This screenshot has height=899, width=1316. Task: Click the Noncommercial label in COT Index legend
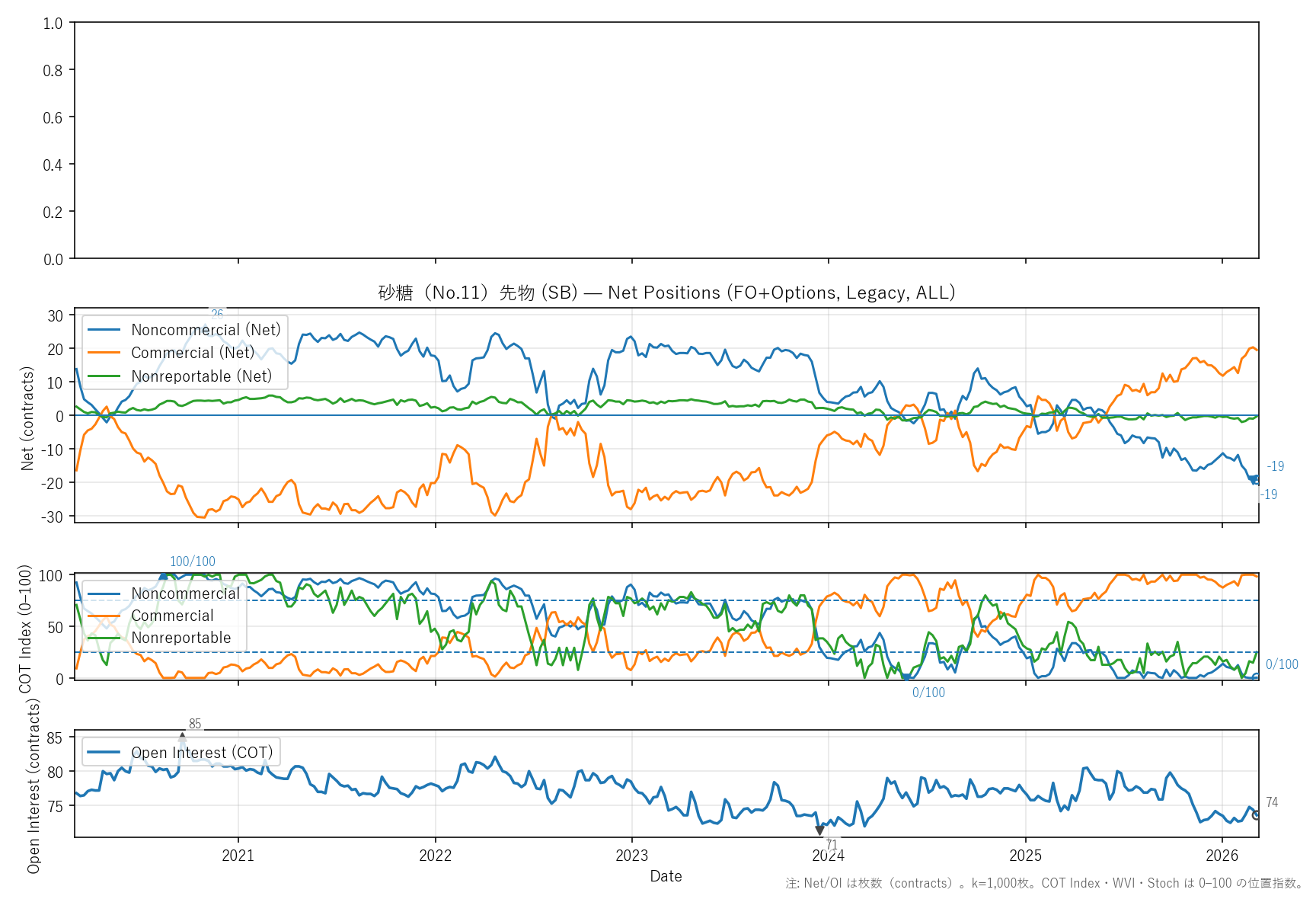185,593
